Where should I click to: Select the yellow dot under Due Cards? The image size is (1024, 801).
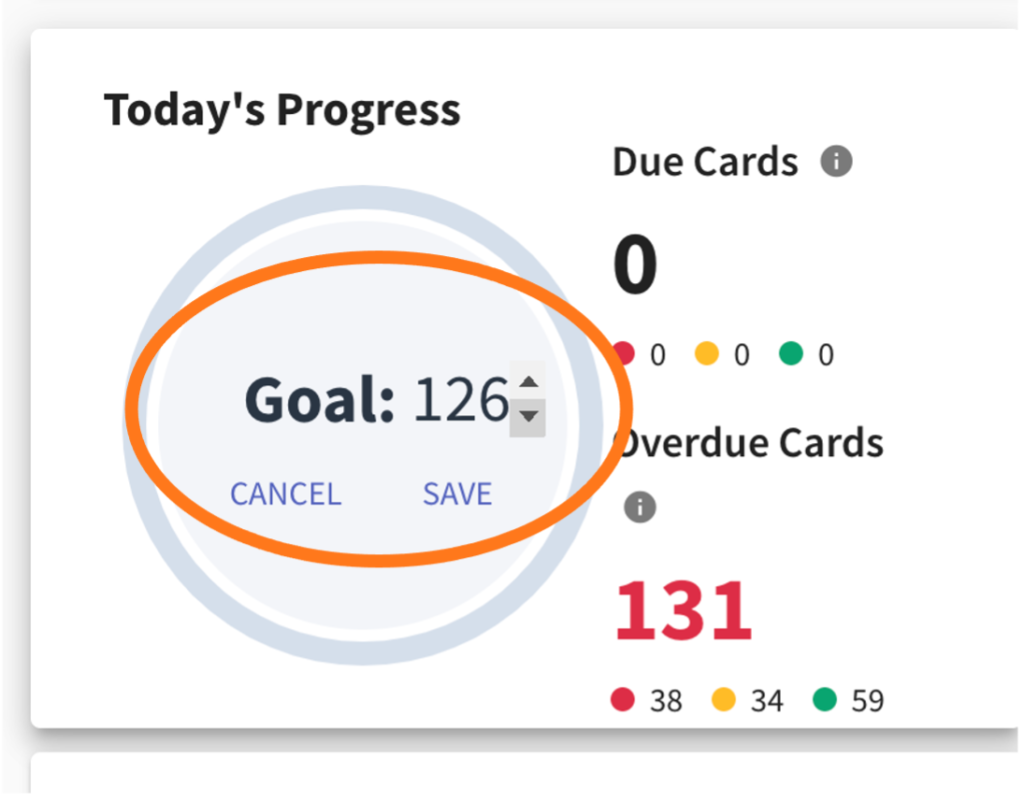coord(707,353)
